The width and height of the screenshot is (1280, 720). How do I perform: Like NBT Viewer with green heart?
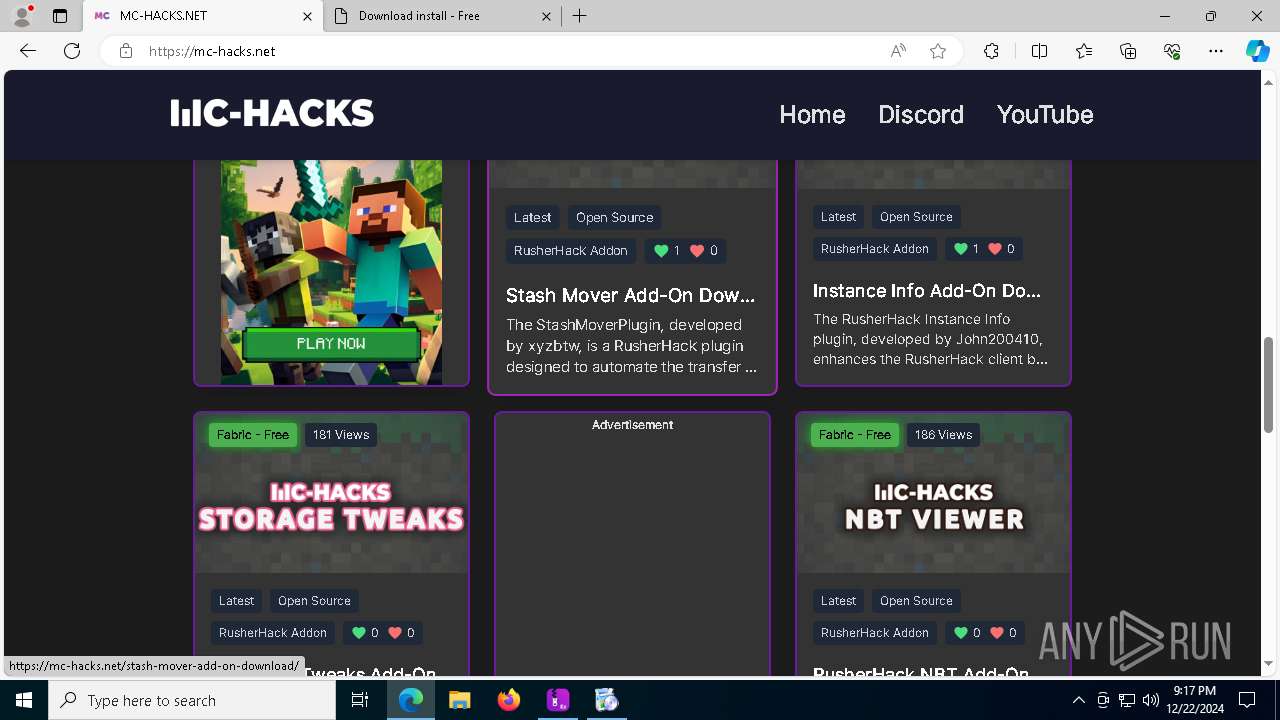pyautogui.click(x=961, y=633)
